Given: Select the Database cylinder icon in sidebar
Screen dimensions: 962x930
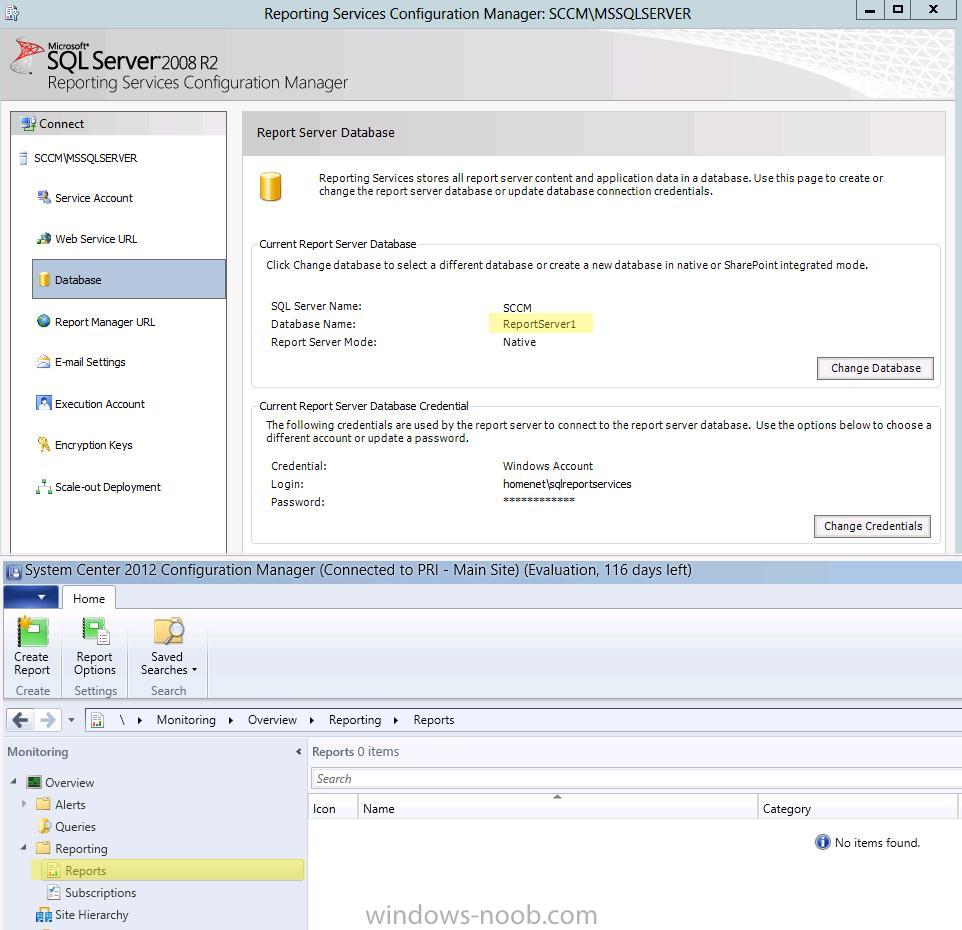Looking at the screenshot, I should point(44,280).
